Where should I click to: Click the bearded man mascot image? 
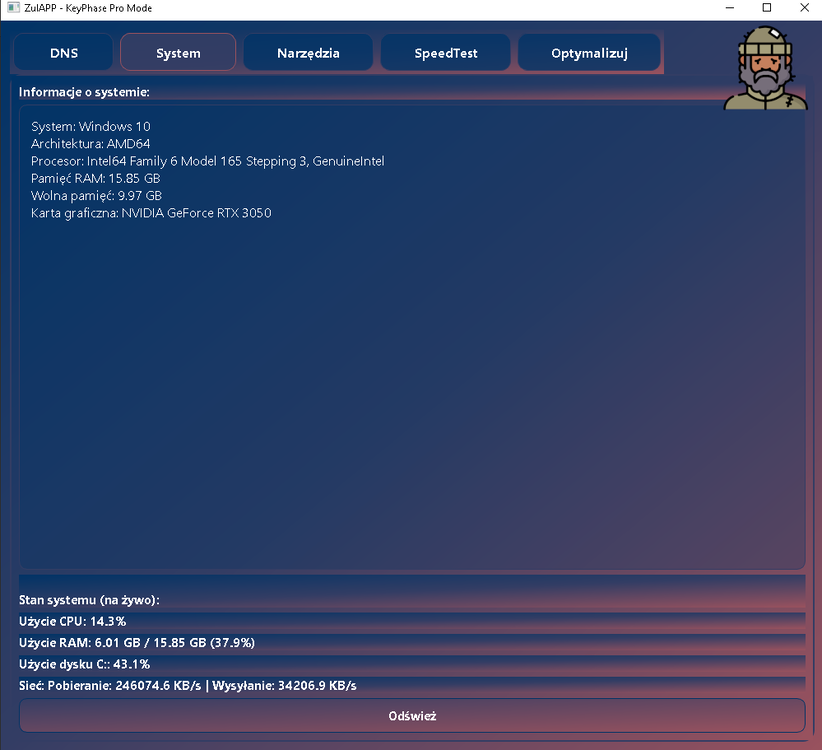click(x=765, y=68)
